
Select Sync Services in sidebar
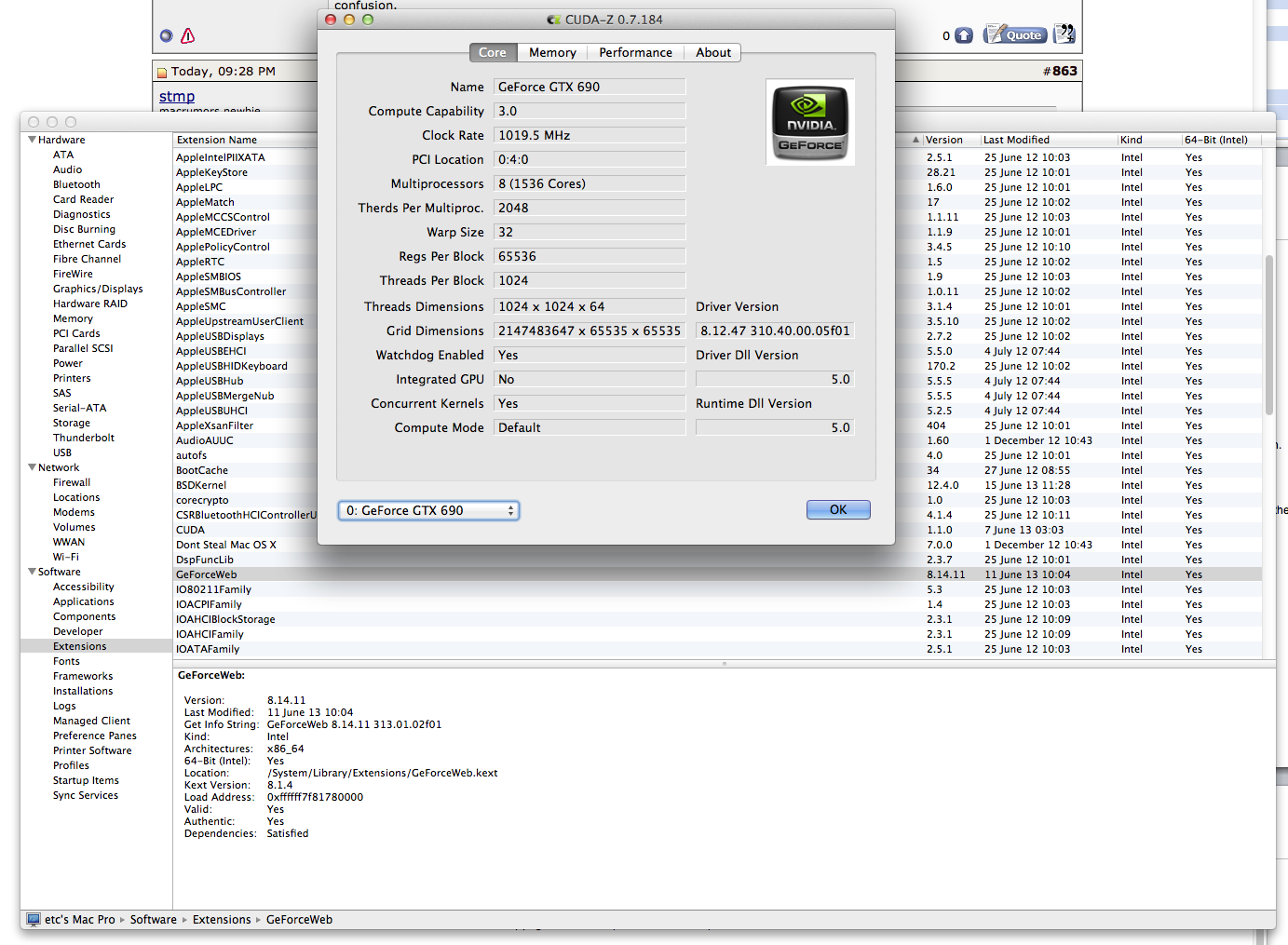click(x=86, y=795)
